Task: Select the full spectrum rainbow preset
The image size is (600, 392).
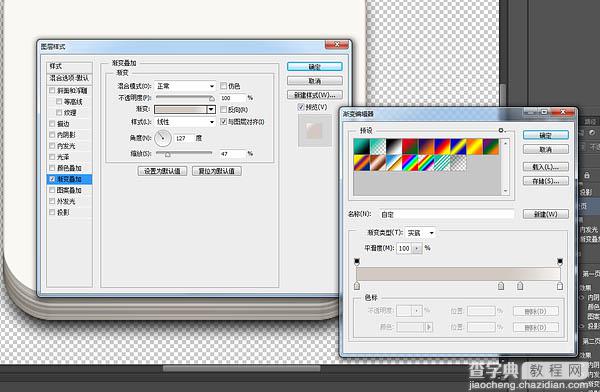Action: (410, 163)
